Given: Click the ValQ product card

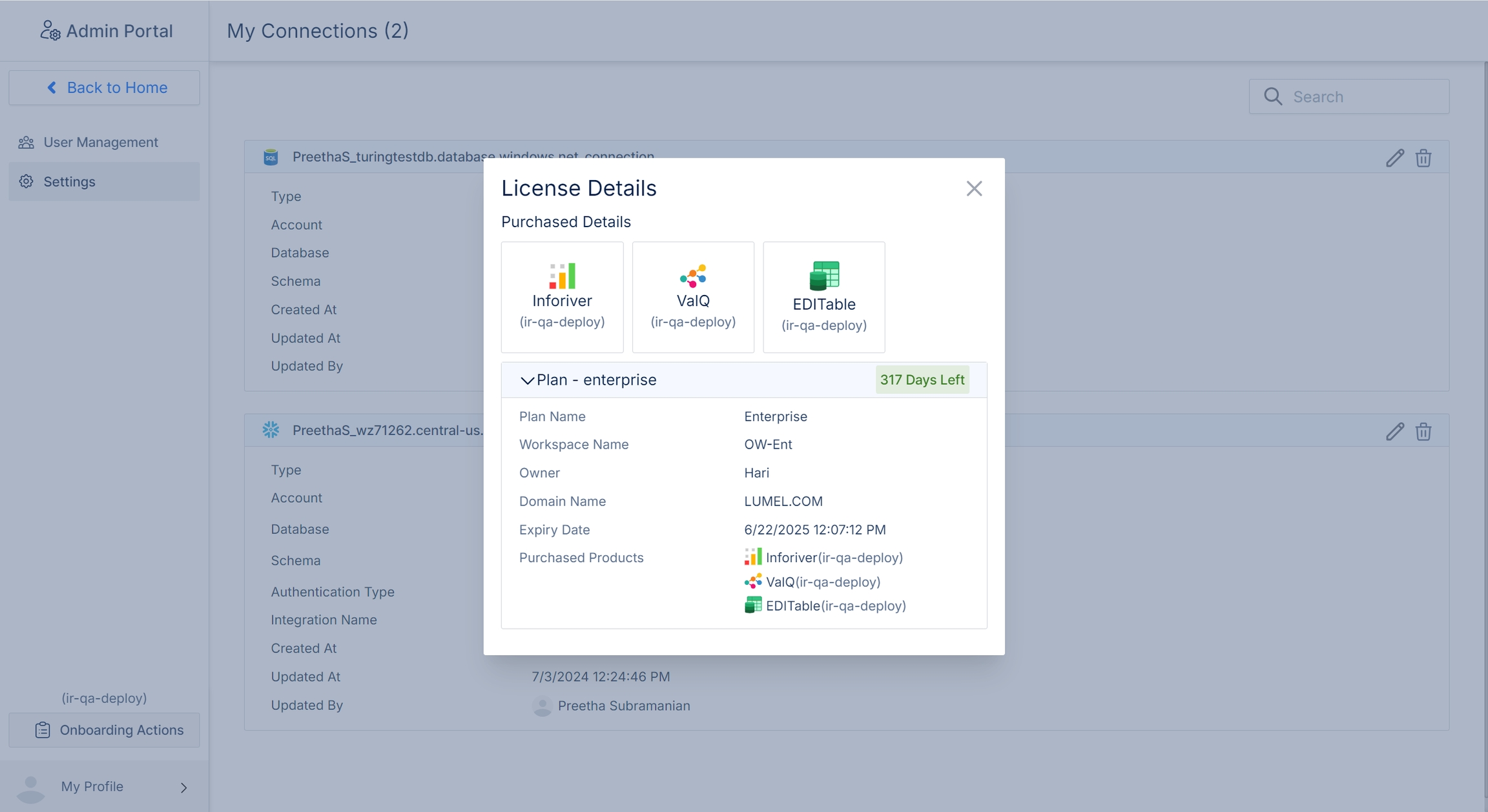Looking at the screenshot, I should click(693, 297).
